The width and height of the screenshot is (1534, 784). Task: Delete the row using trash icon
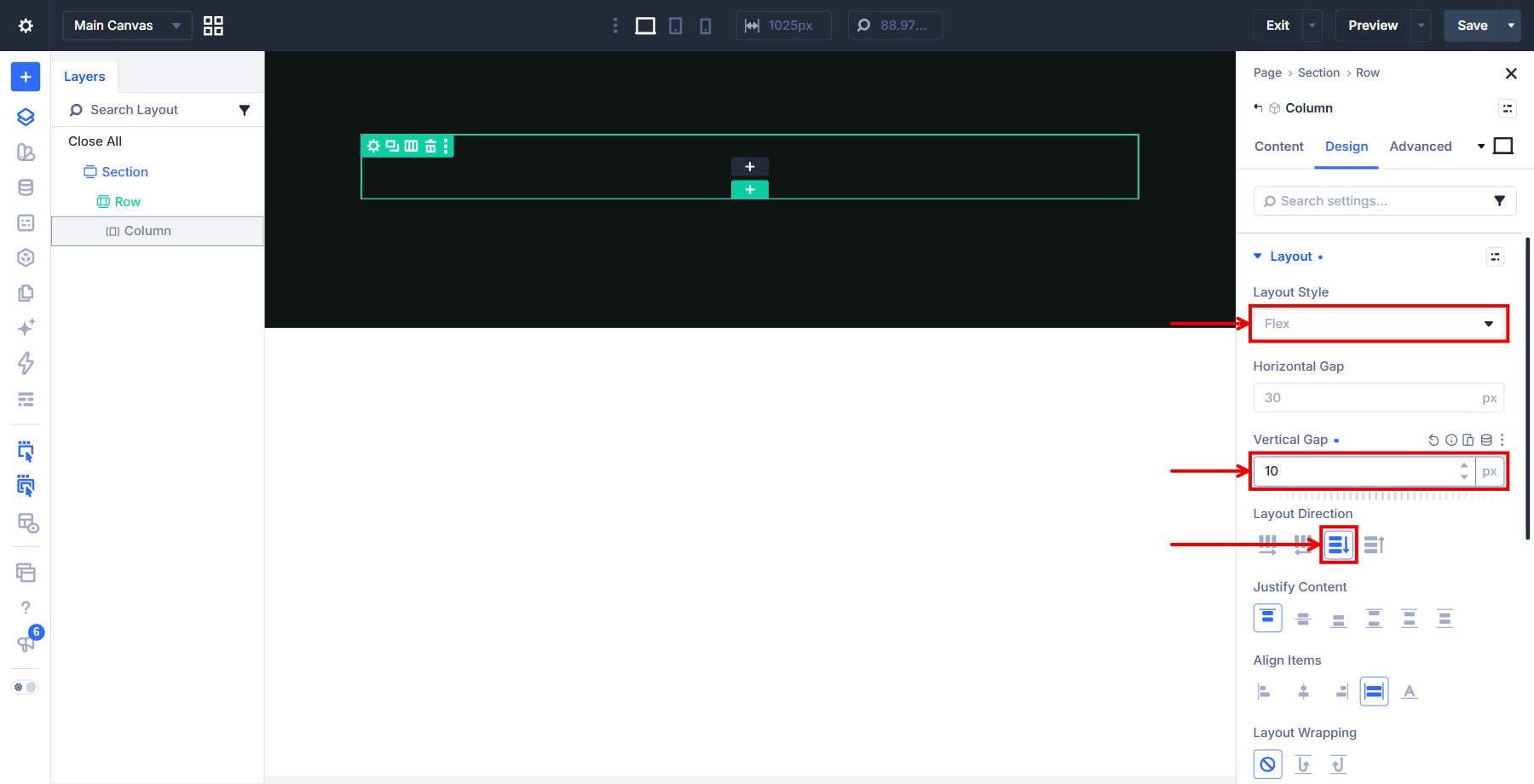tap(430, 146)
